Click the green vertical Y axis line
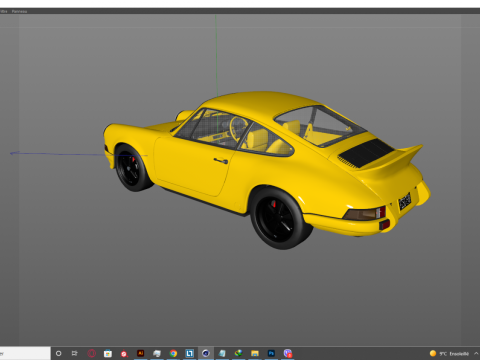This screenshot has width=480, height=360. pos(216,56)
